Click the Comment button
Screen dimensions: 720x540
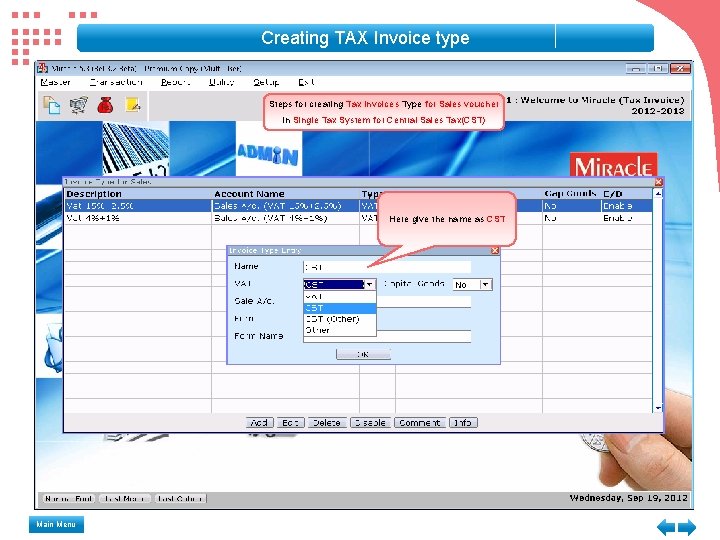(420, 422)
